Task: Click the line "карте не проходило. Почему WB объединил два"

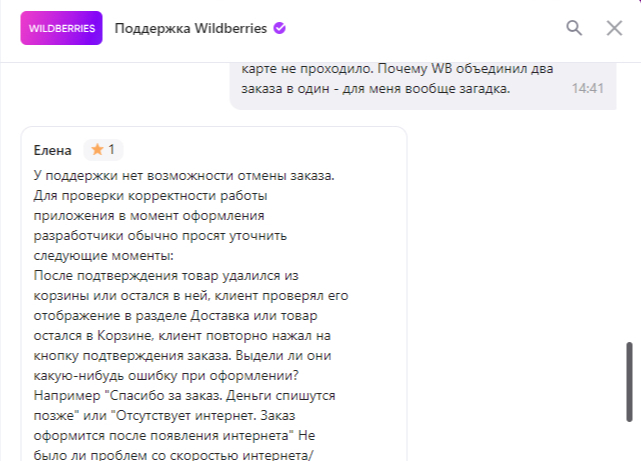Action: pyautogui.click(x=397, y=68)
